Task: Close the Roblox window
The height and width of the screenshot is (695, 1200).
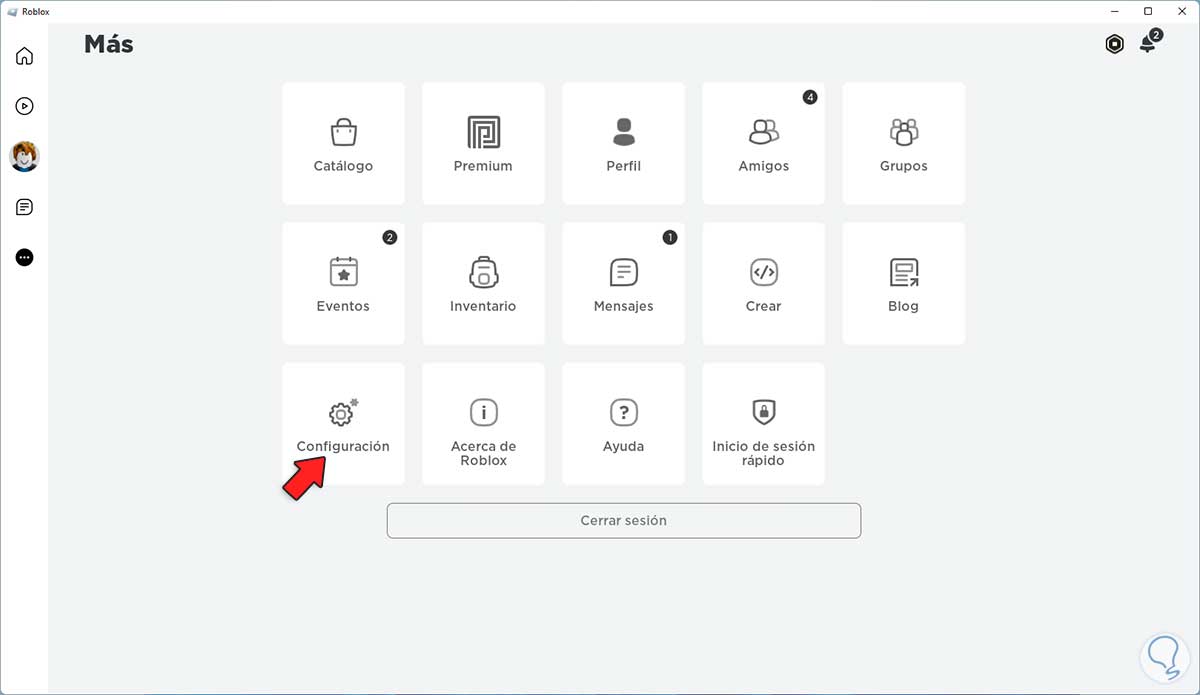Action: pos(1181,11)
